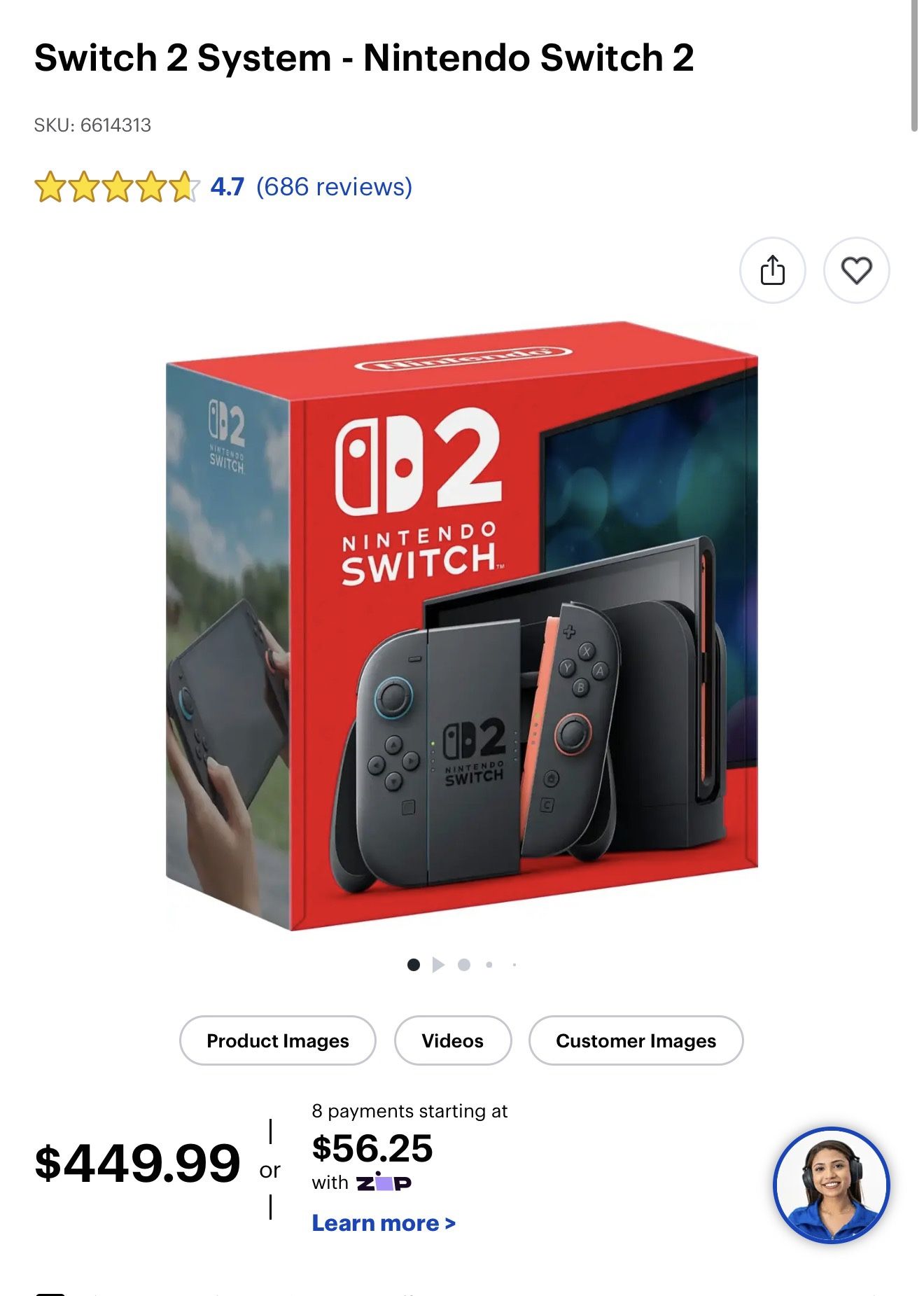The height and width of the screenshot is (1296, 924).
Task: View Customer Images
Action: tap(636, 1040)
